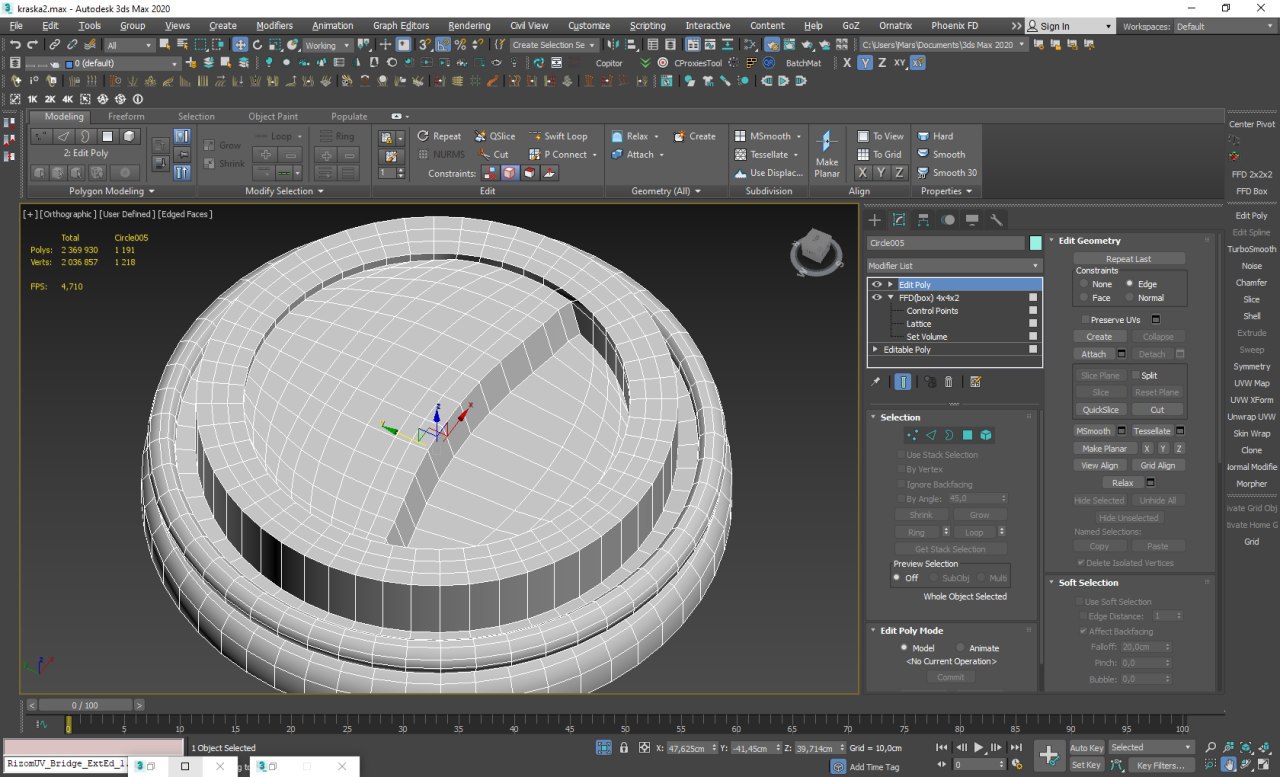The image size is (1280, 777).
Task: Select the None constraint radio button
Action: point(1082,284)
